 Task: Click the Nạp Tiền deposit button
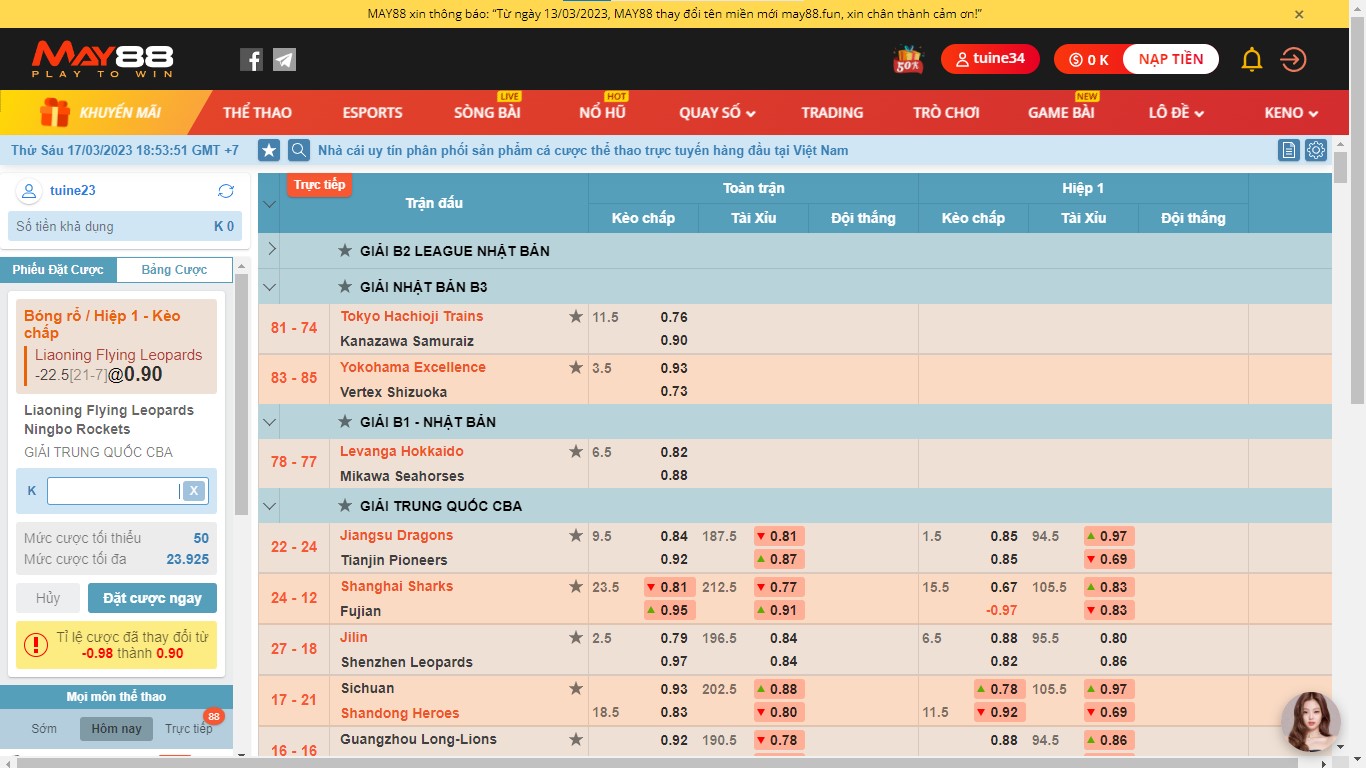click(1170, 60)
